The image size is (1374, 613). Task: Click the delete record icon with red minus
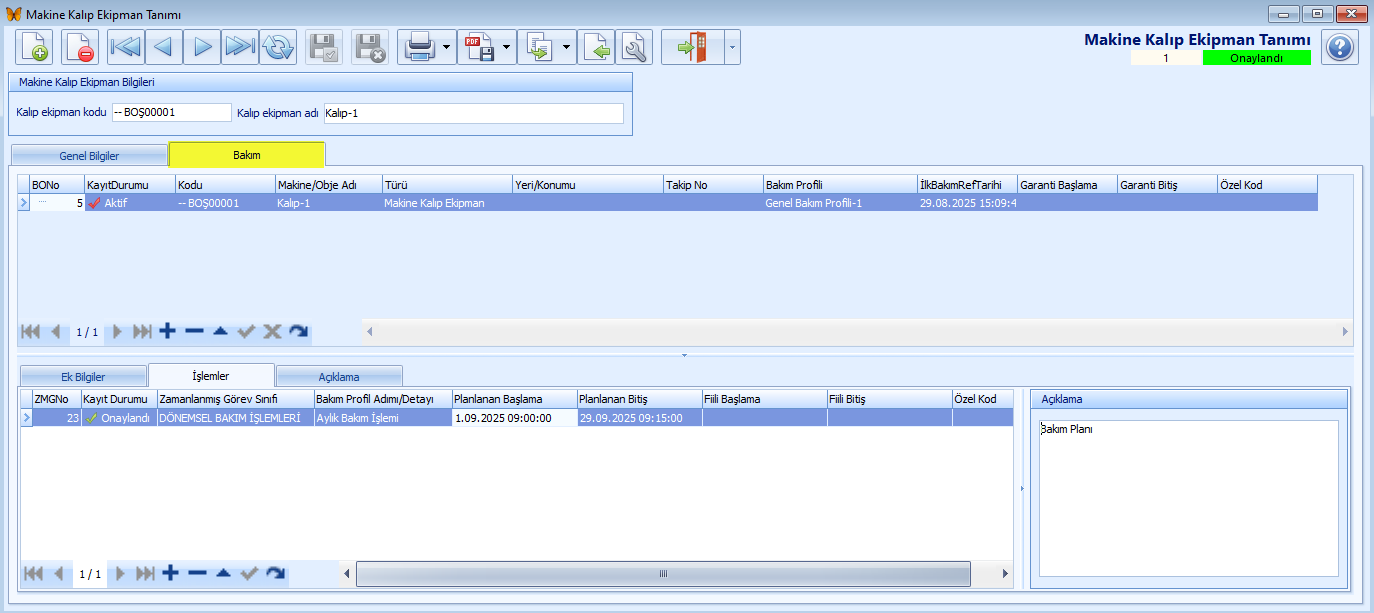[80, 47]
